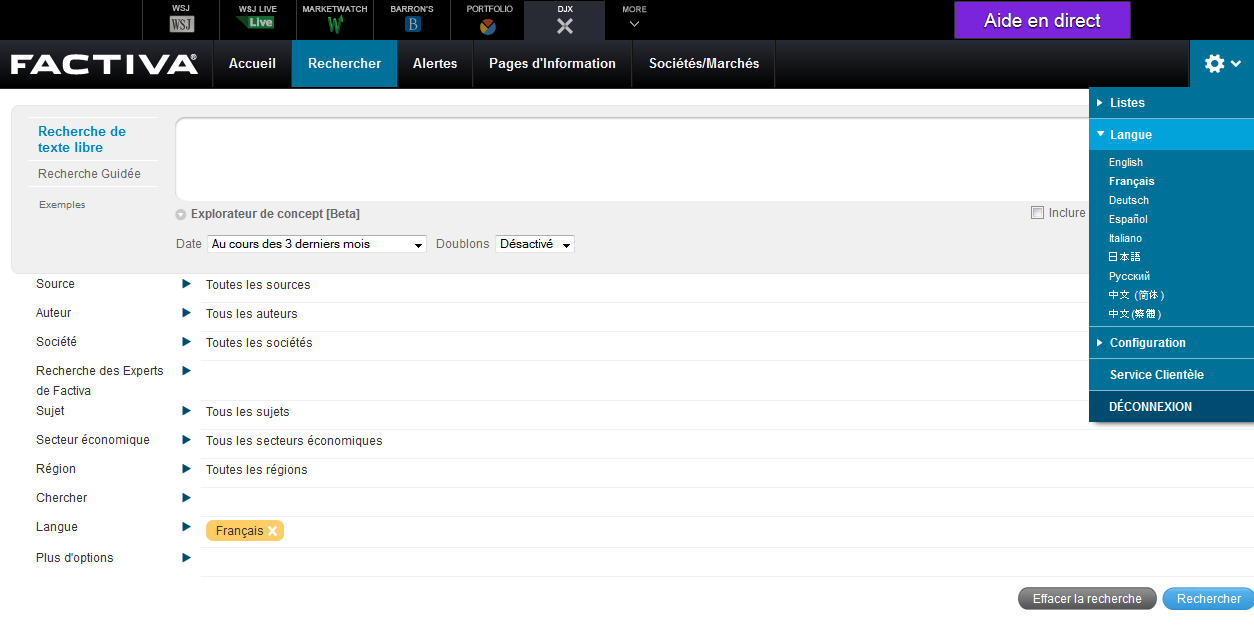The width and height of the screenshot is (1254, 633).
Task: Choose English language
Action: coord(1126,162)
